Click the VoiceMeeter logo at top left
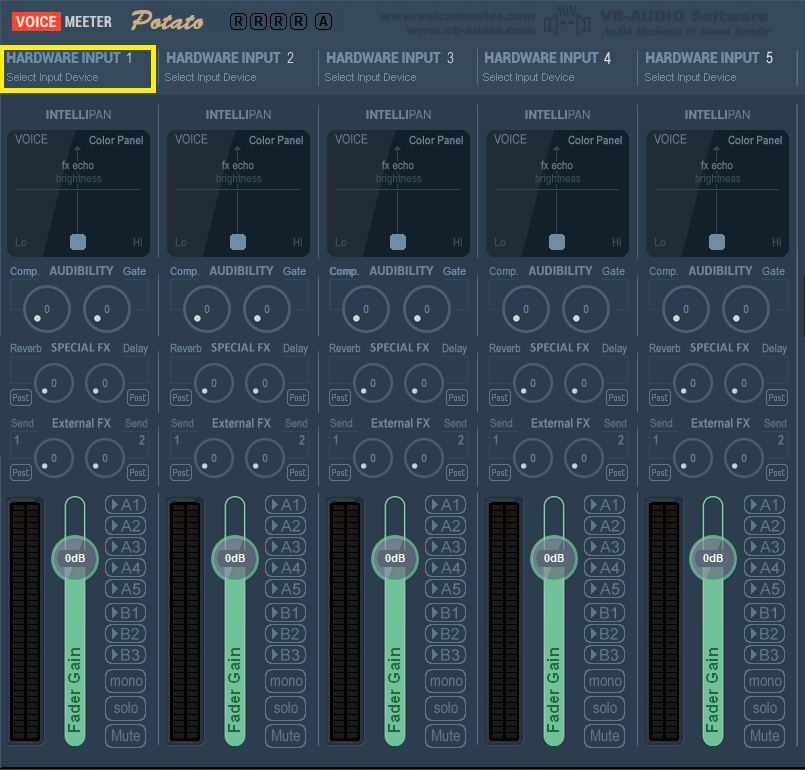Image resolution: width=805 pixels, height=770 pixels. tap(62, 22)
